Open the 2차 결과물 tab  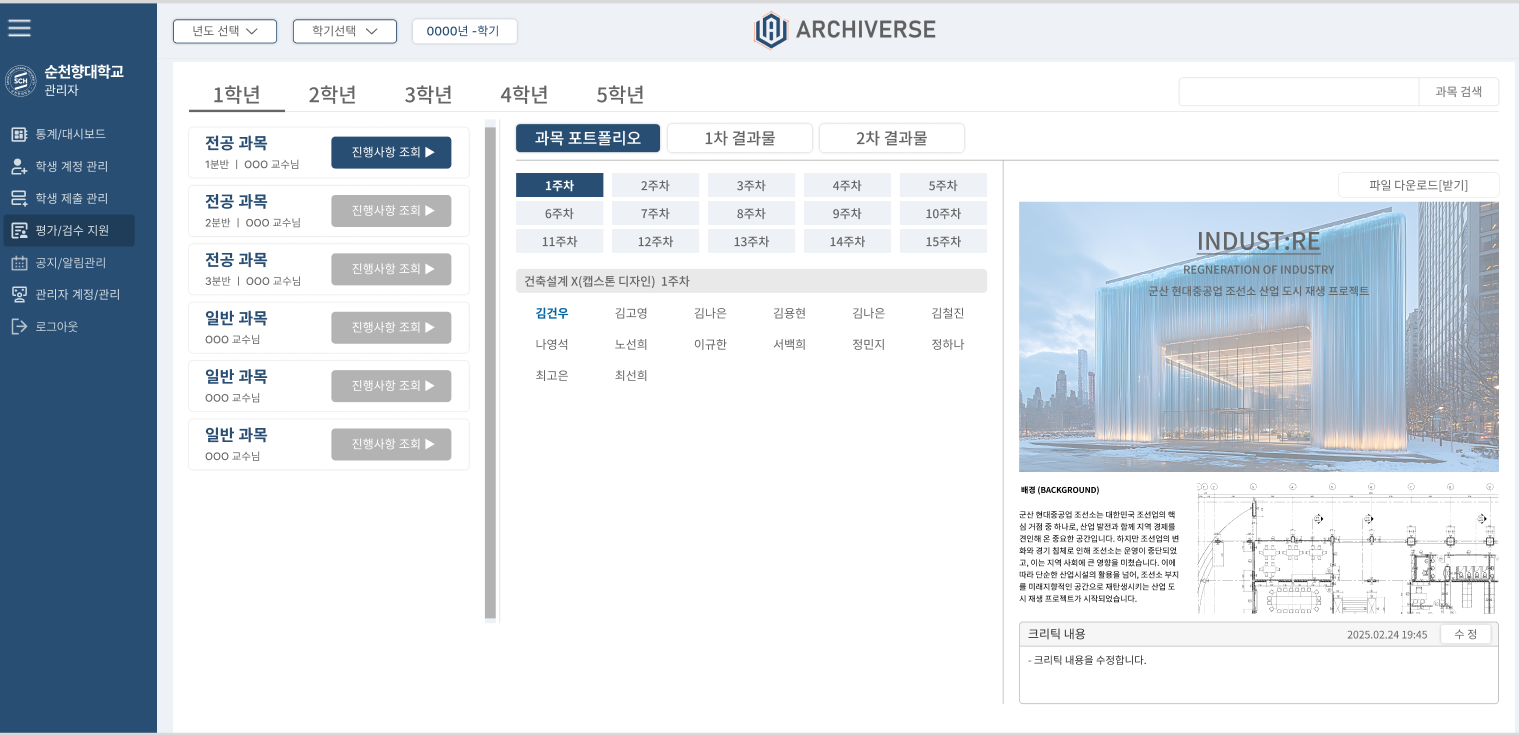click(x=891, y=138)
